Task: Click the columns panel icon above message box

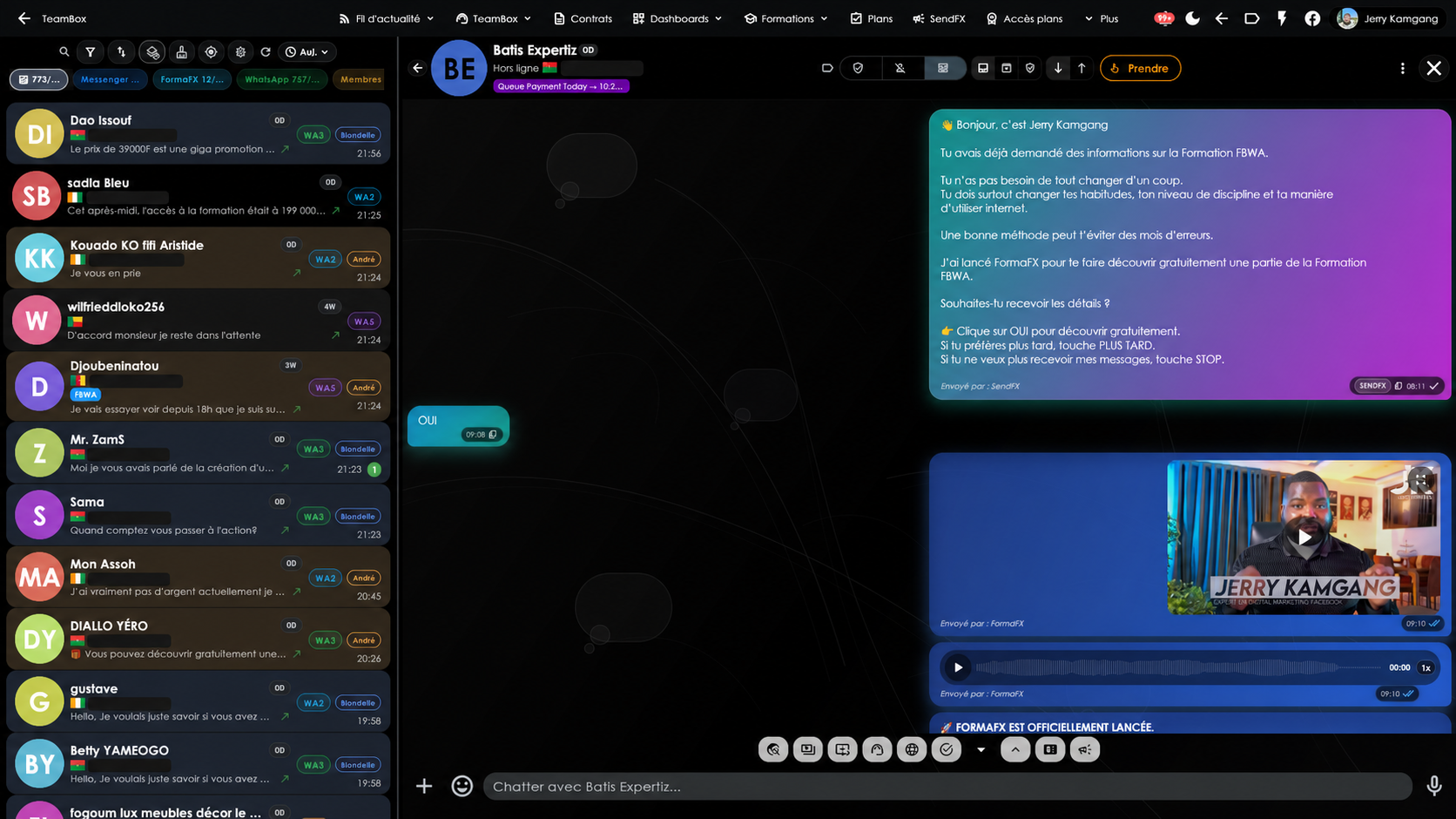Action: coord(1050,749)
